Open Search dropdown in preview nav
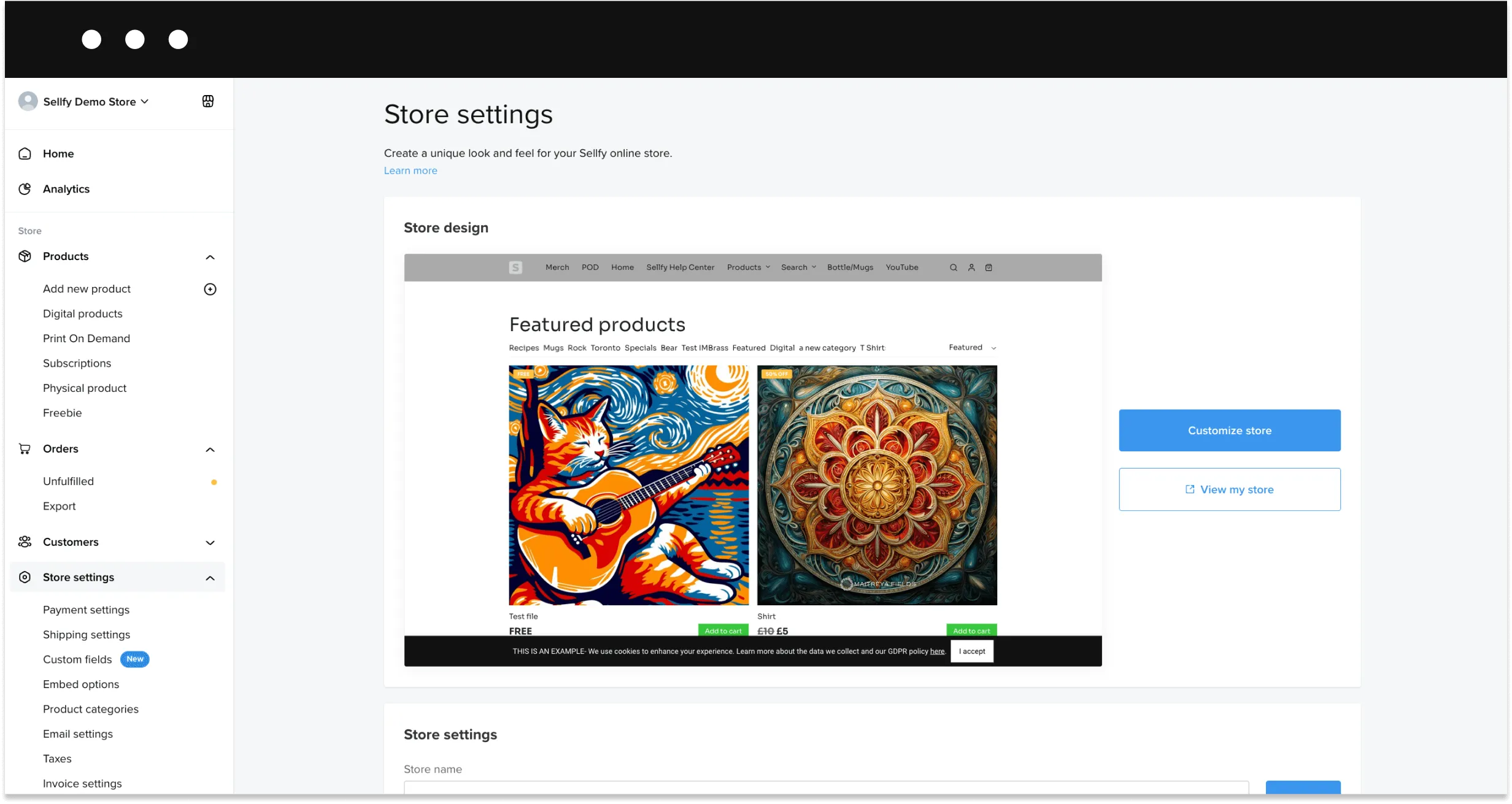The width and height of the screenshot is (1512, 804). click(x=798, y=267)
